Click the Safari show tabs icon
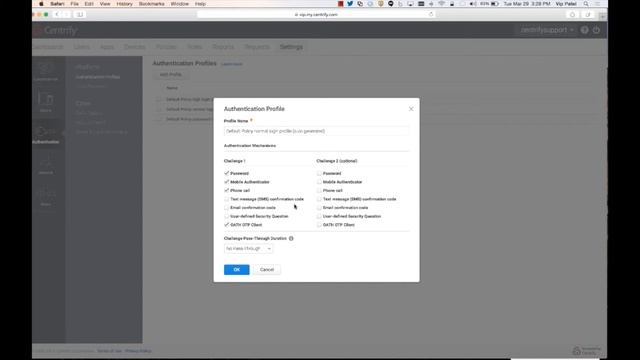Viewport: 640px width, 360px height. (588, 15)
